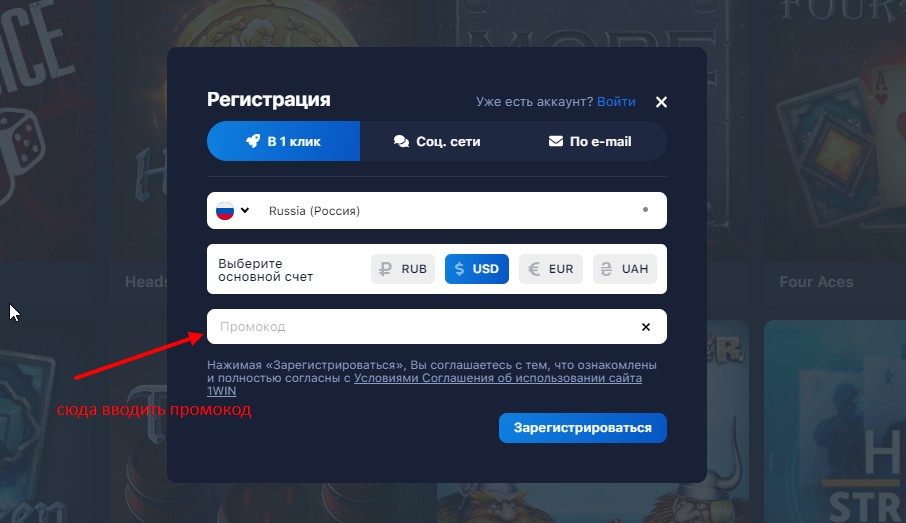Screen dimensions: 906x523
Task: Click the Russian flag icon
Action: (x=225, y=210)
